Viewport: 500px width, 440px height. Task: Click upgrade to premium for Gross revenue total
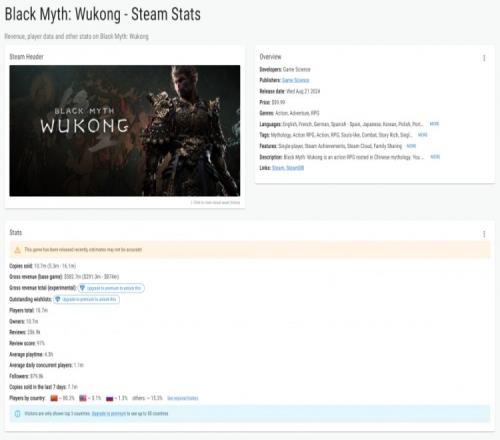tap(111, 288)
